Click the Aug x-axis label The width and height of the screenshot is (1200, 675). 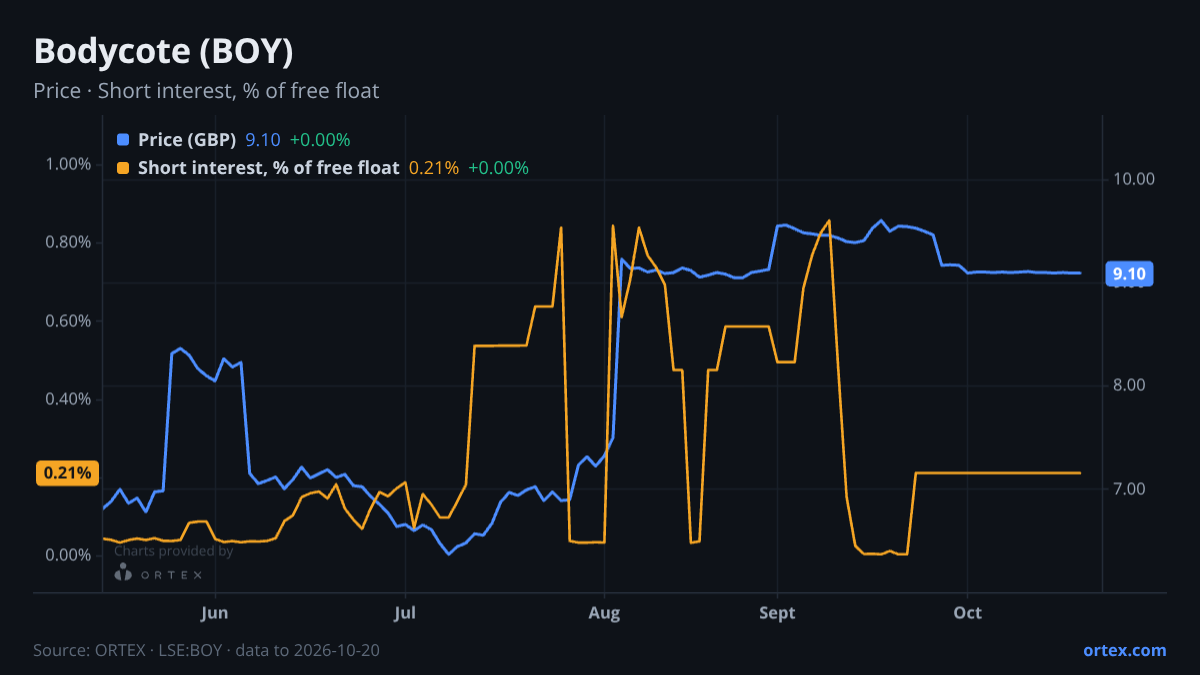click(x=605, y=613)
